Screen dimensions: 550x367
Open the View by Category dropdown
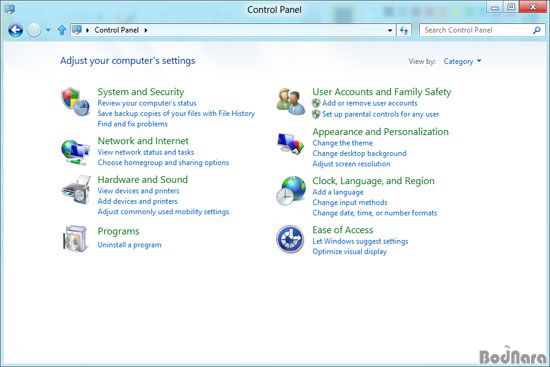tap(462, 61)
